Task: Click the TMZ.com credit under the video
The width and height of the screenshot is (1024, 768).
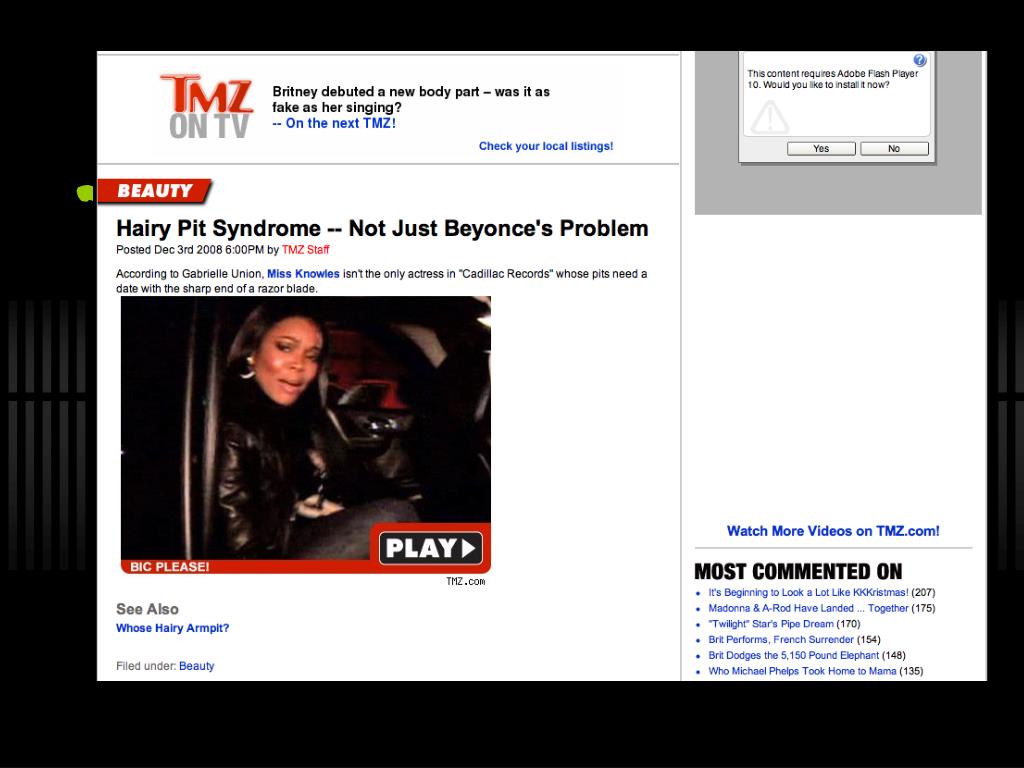Action: [x=466, y=581]
